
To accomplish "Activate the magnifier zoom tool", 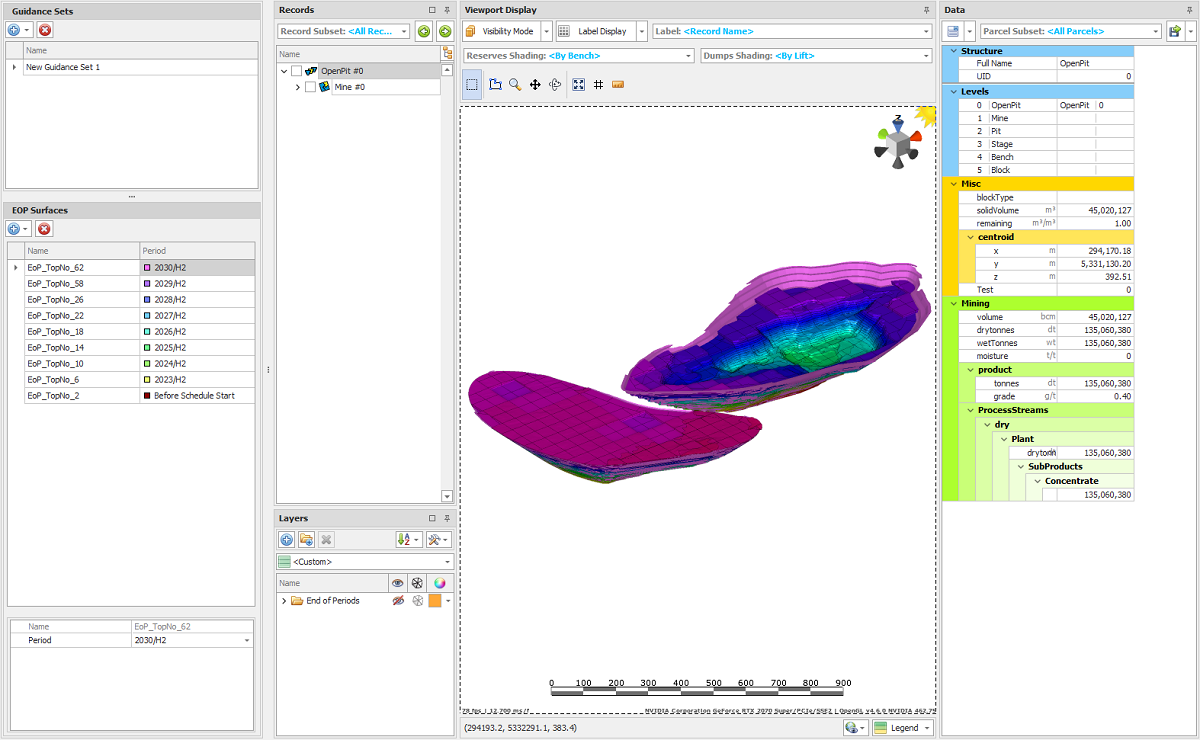I will tap(515, 85).
